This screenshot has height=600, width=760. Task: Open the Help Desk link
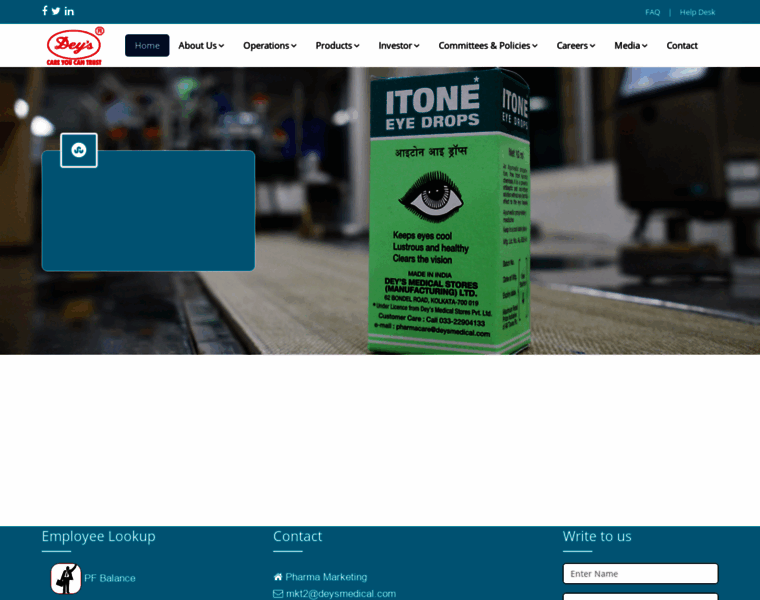[x=697, y=12]
